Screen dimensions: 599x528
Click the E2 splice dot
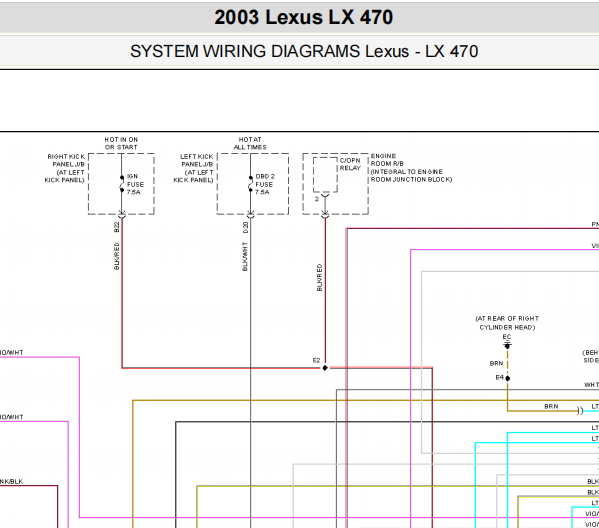coord(325,368)
